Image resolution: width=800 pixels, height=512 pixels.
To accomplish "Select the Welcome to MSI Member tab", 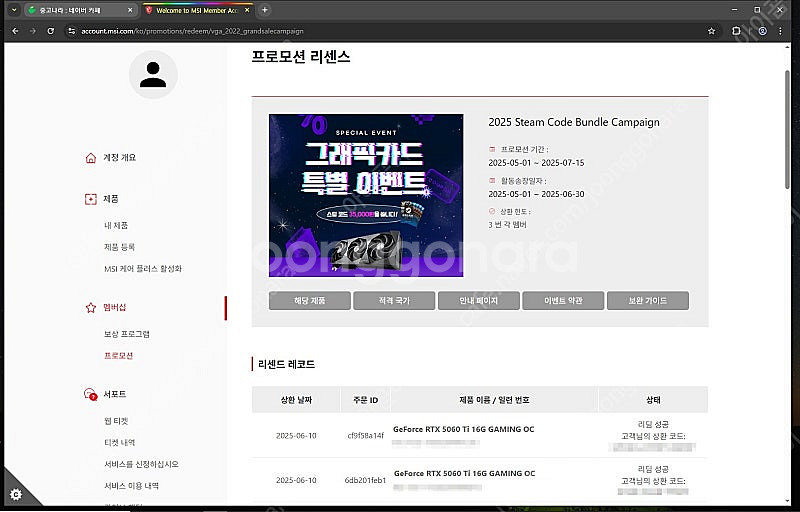I will click(x=198, y=10).
